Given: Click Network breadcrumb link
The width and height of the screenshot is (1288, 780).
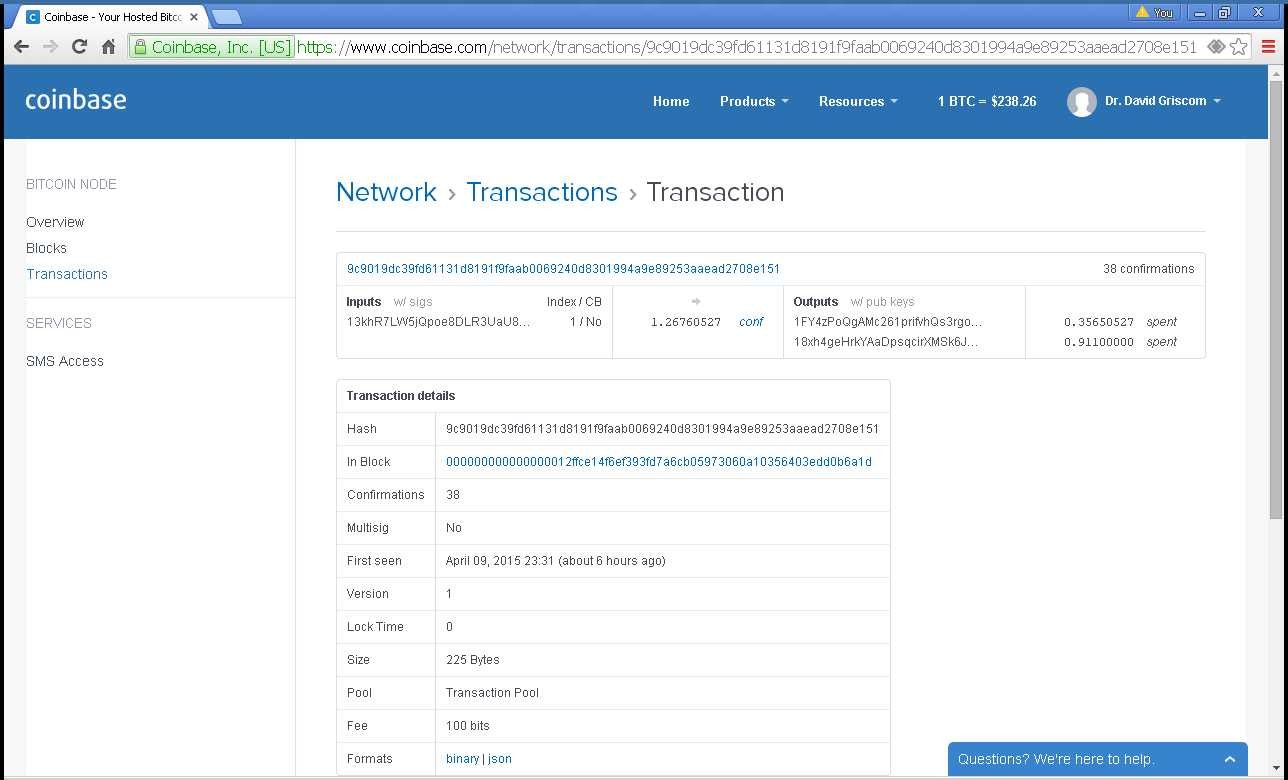Looking at the screenshot, I should (386, 192).
